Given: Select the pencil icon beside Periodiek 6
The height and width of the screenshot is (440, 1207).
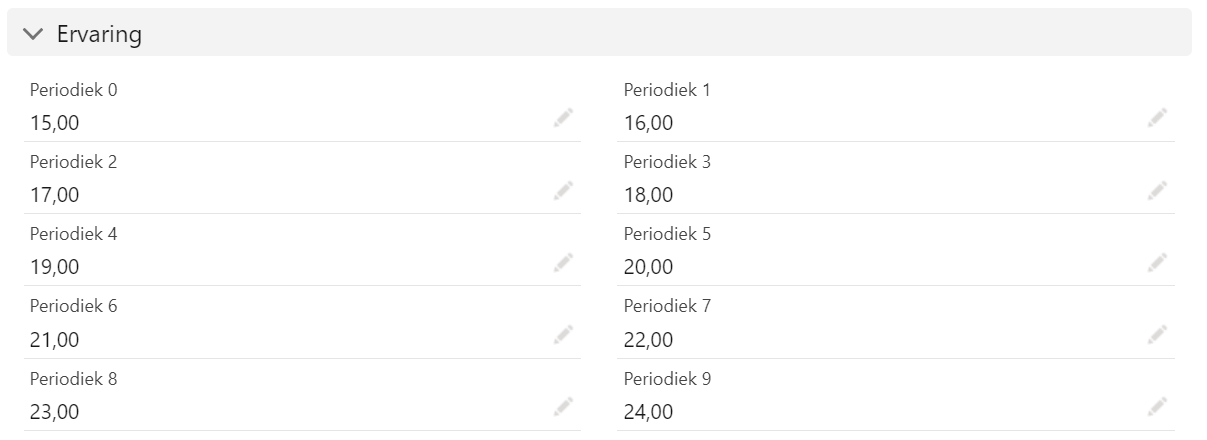Looking at the screenshot, I should 564,334.
